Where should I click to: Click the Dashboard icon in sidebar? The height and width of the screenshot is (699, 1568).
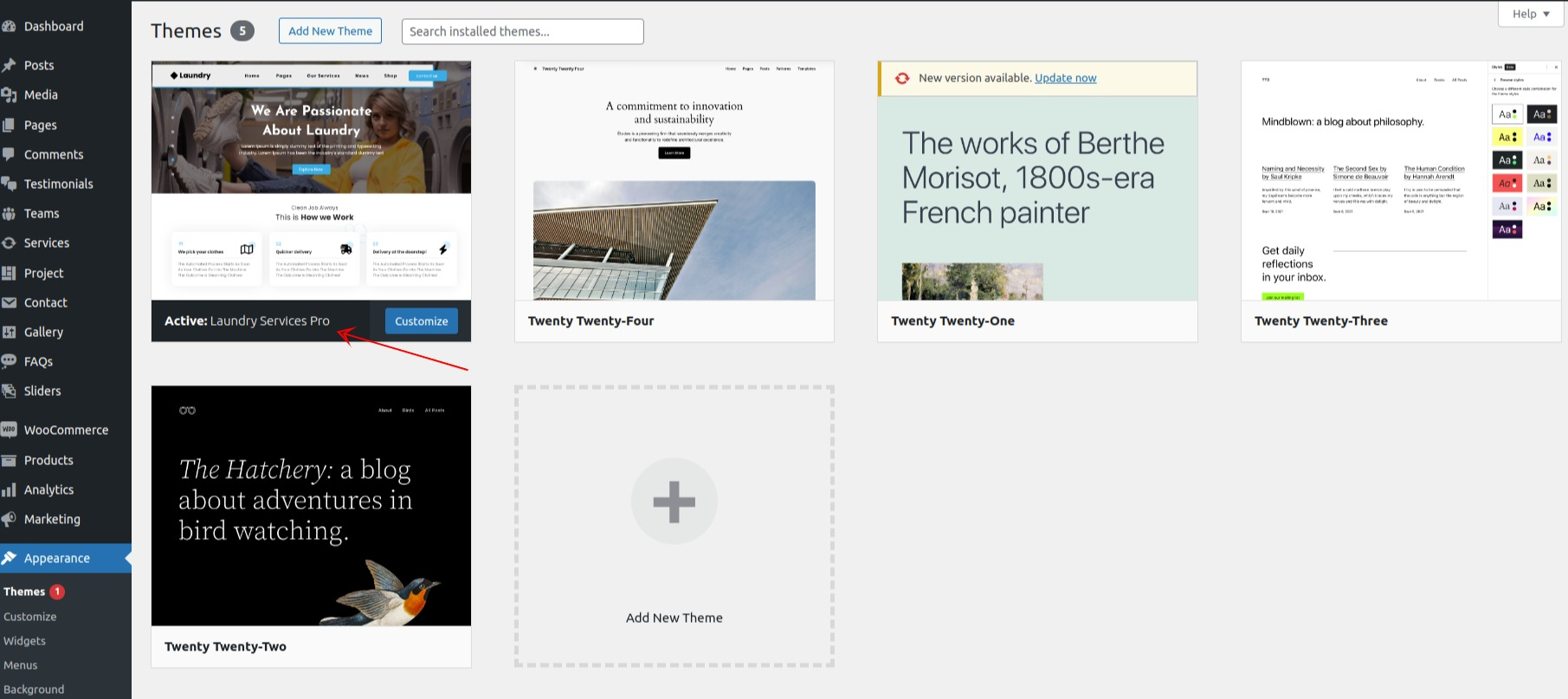coord(9,27)
